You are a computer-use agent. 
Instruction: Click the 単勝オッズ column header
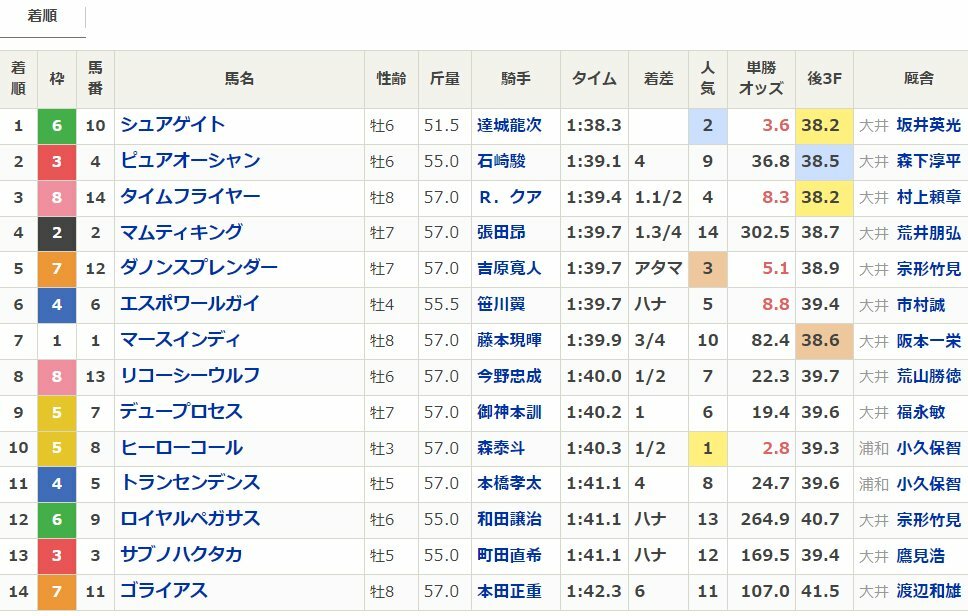[761, 79]
